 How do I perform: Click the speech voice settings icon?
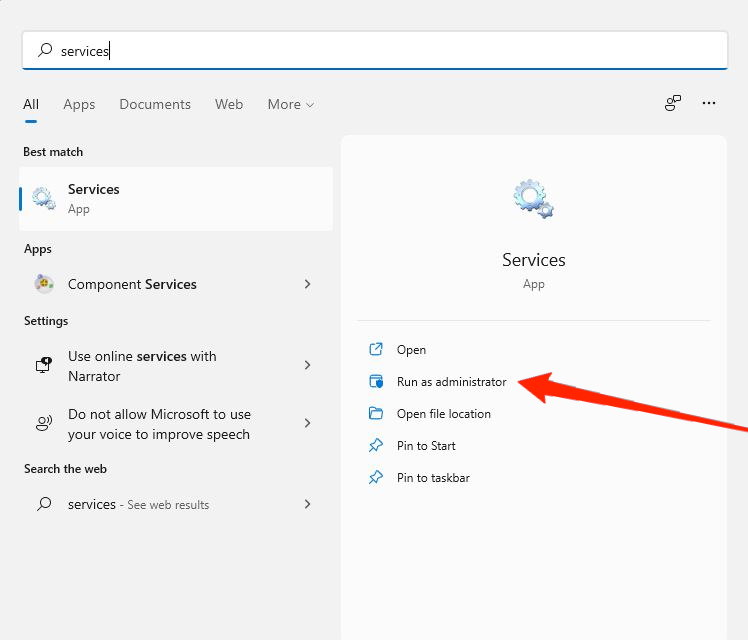point(44,424)
